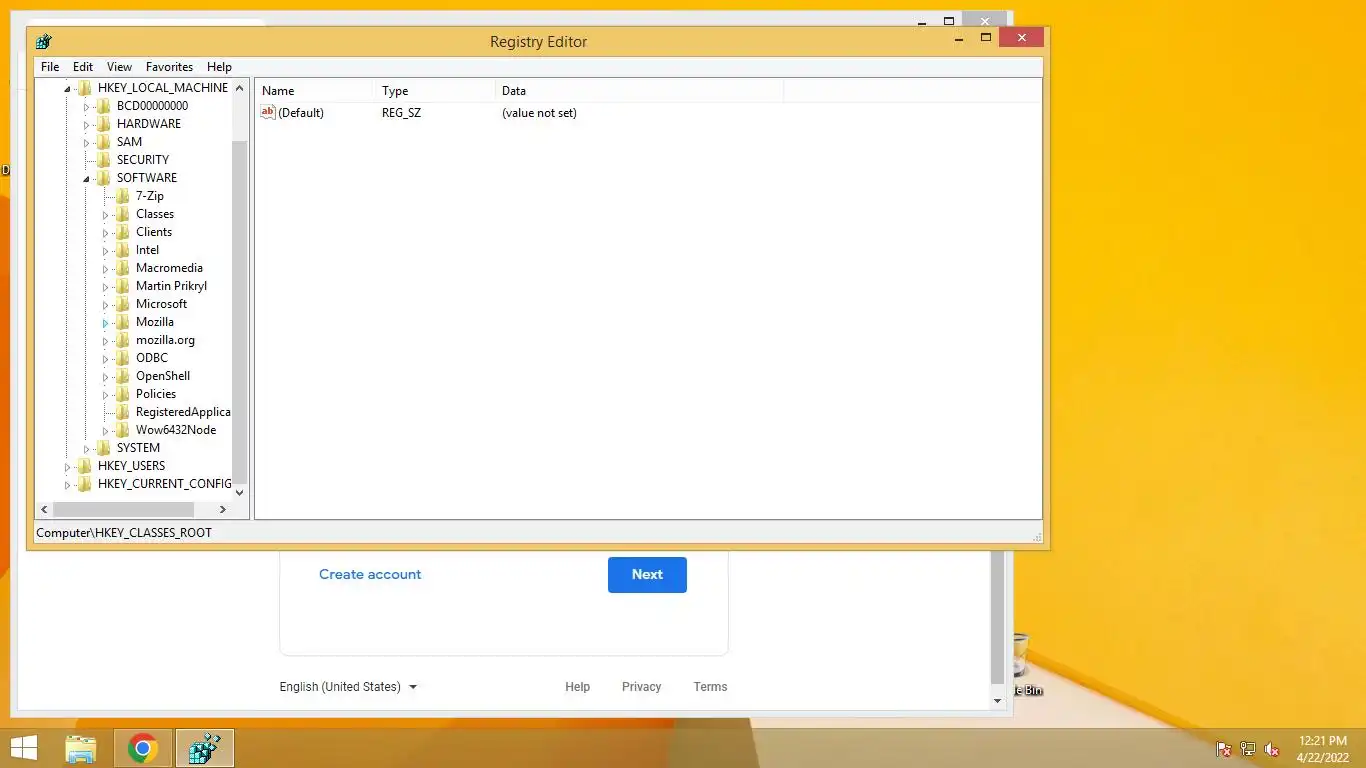Expand the SAM key
Image resolution: width=1366 pixels, height=768 pixels.
(x=87, y=142)
